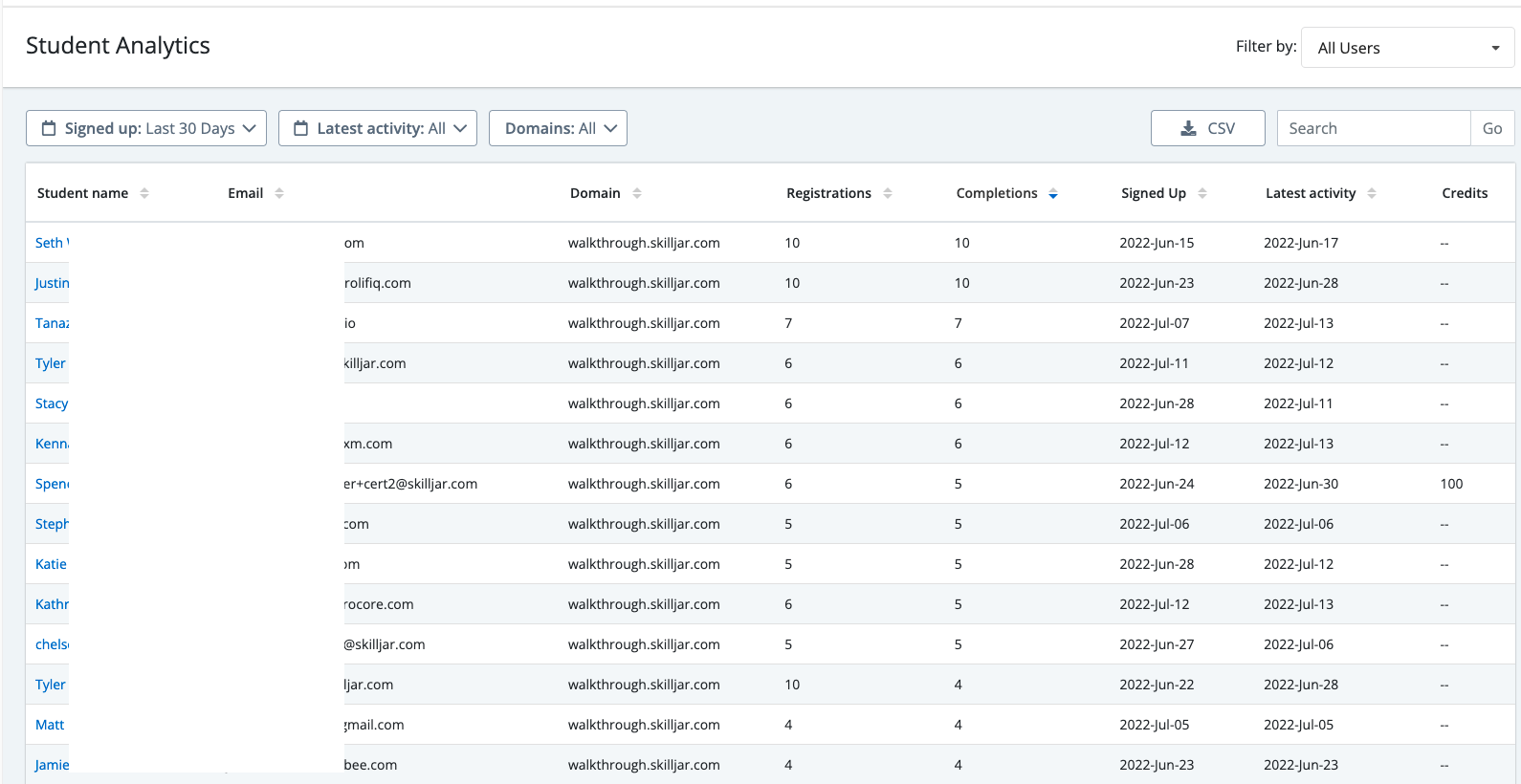The height and width of the screenshot is (784, 1521).
Task: Open the All Users filter dropdown
Action: (x=1408, y=48)
